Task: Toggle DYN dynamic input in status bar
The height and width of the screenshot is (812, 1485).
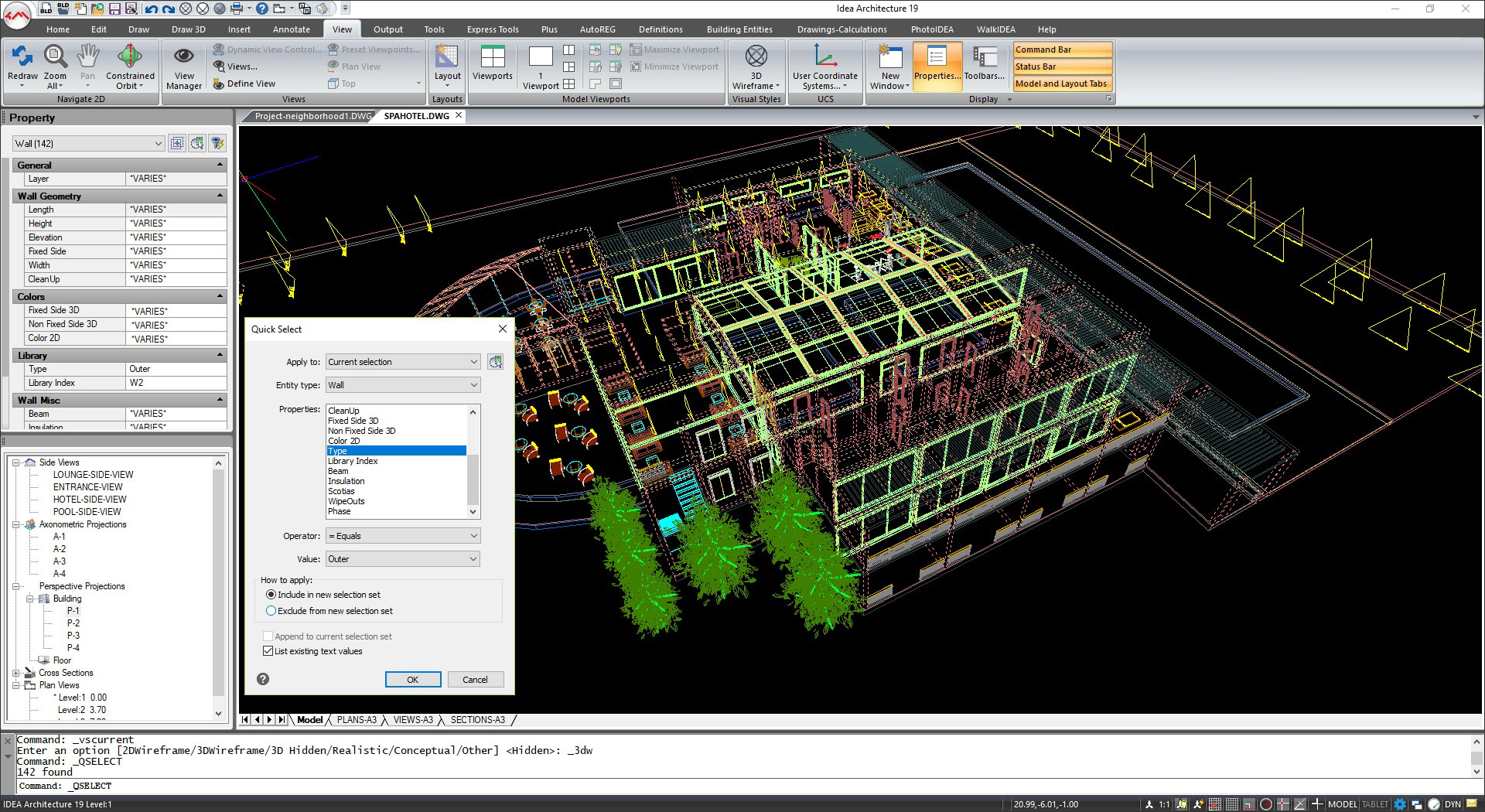Action: point(1452,804)
